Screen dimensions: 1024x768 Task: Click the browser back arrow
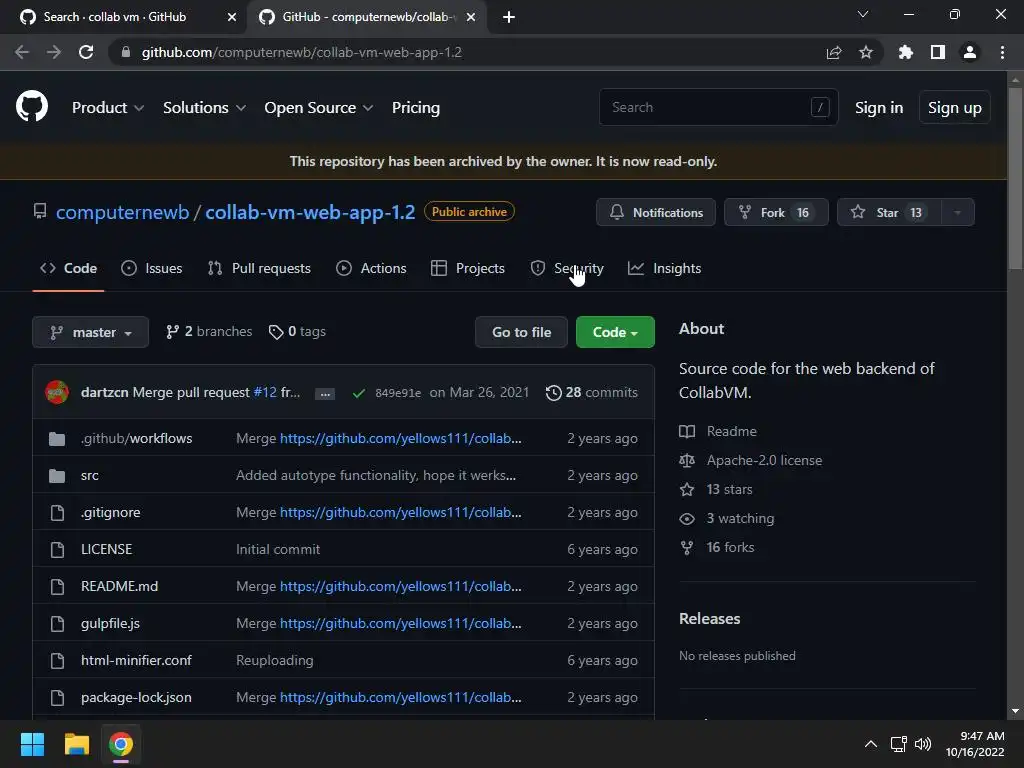point(22,52)
